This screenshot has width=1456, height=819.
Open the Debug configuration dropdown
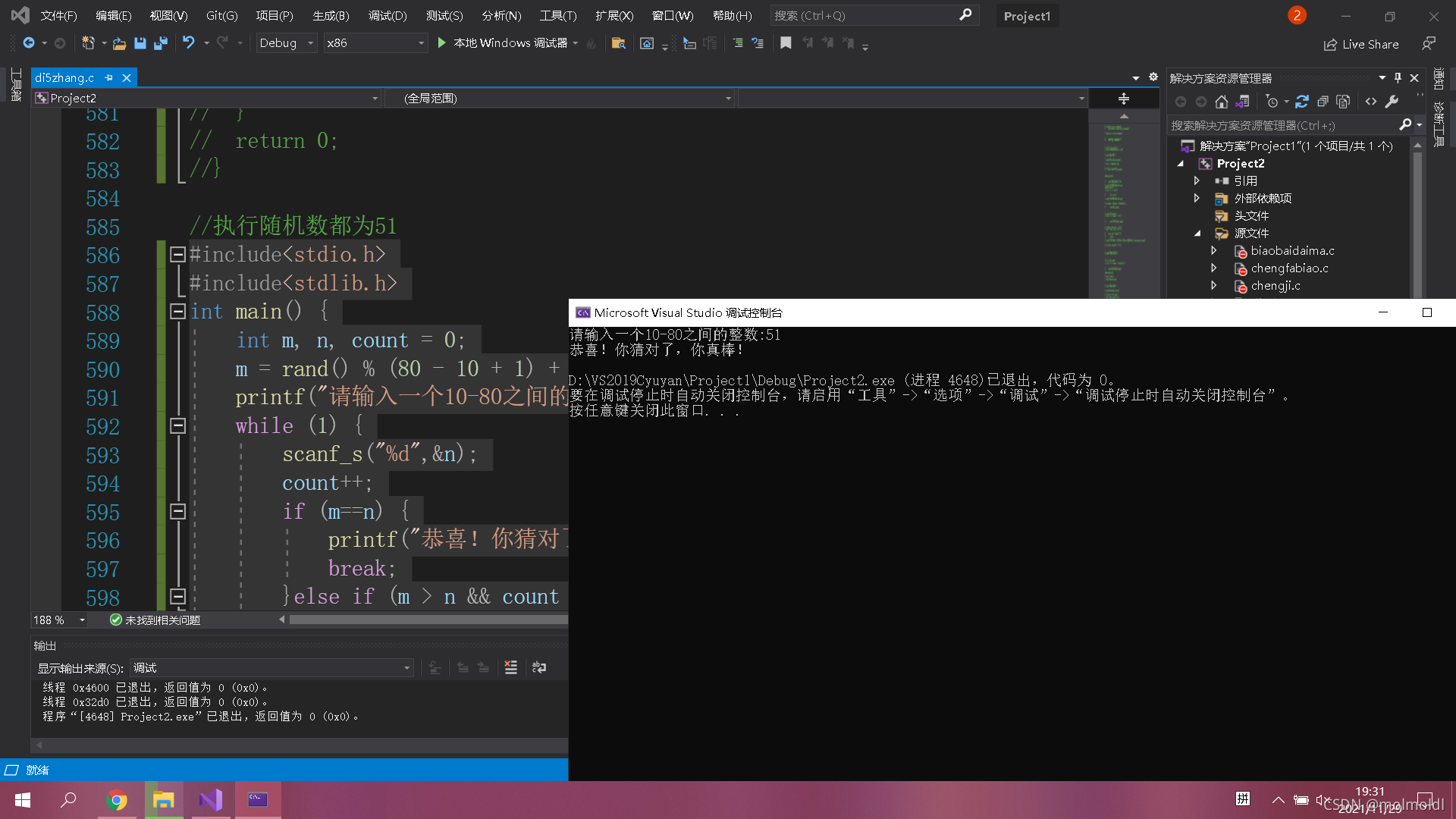[x=286, y=43]
